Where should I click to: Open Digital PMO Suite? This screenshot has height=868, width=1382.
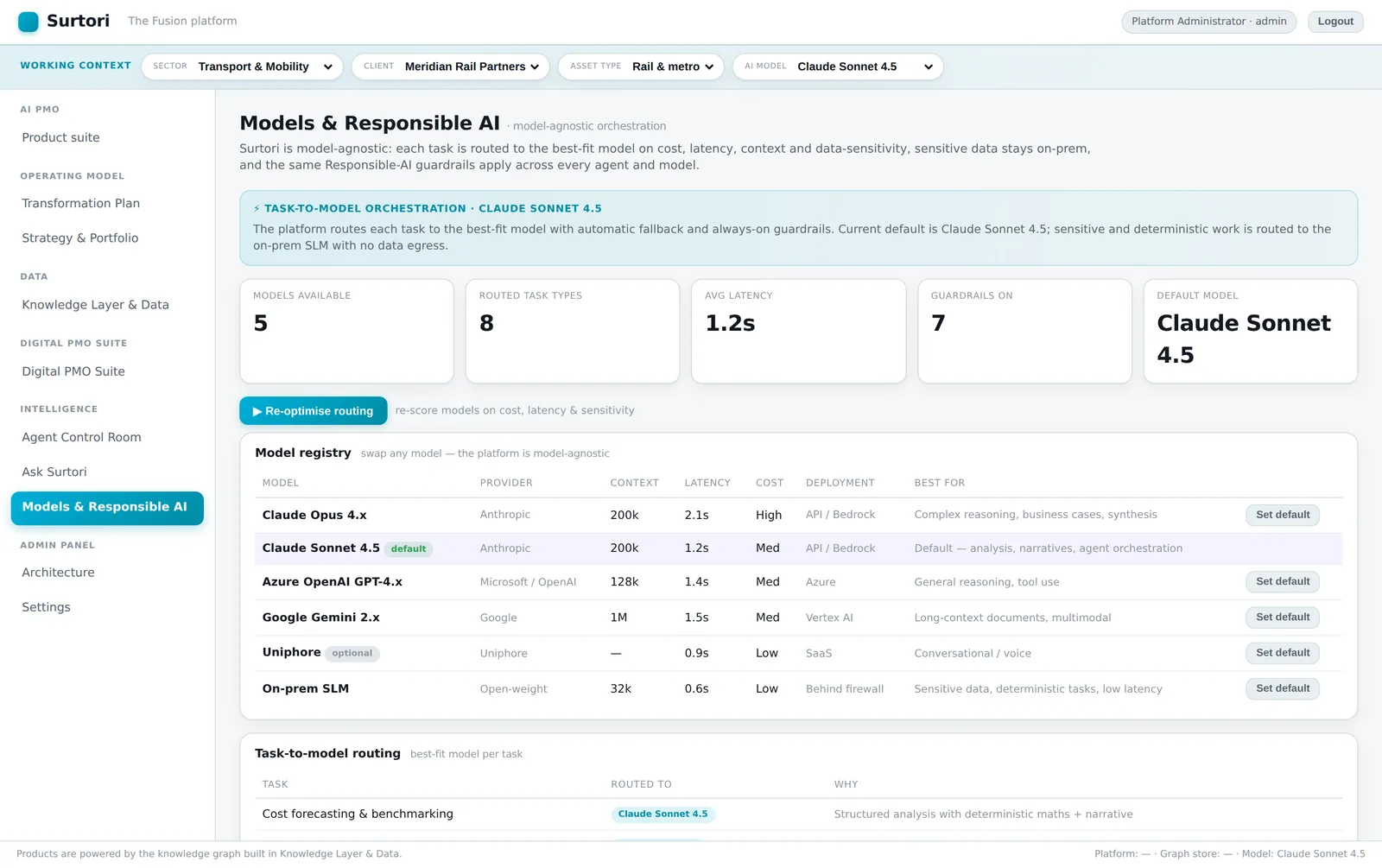click(x=107, y=371)
